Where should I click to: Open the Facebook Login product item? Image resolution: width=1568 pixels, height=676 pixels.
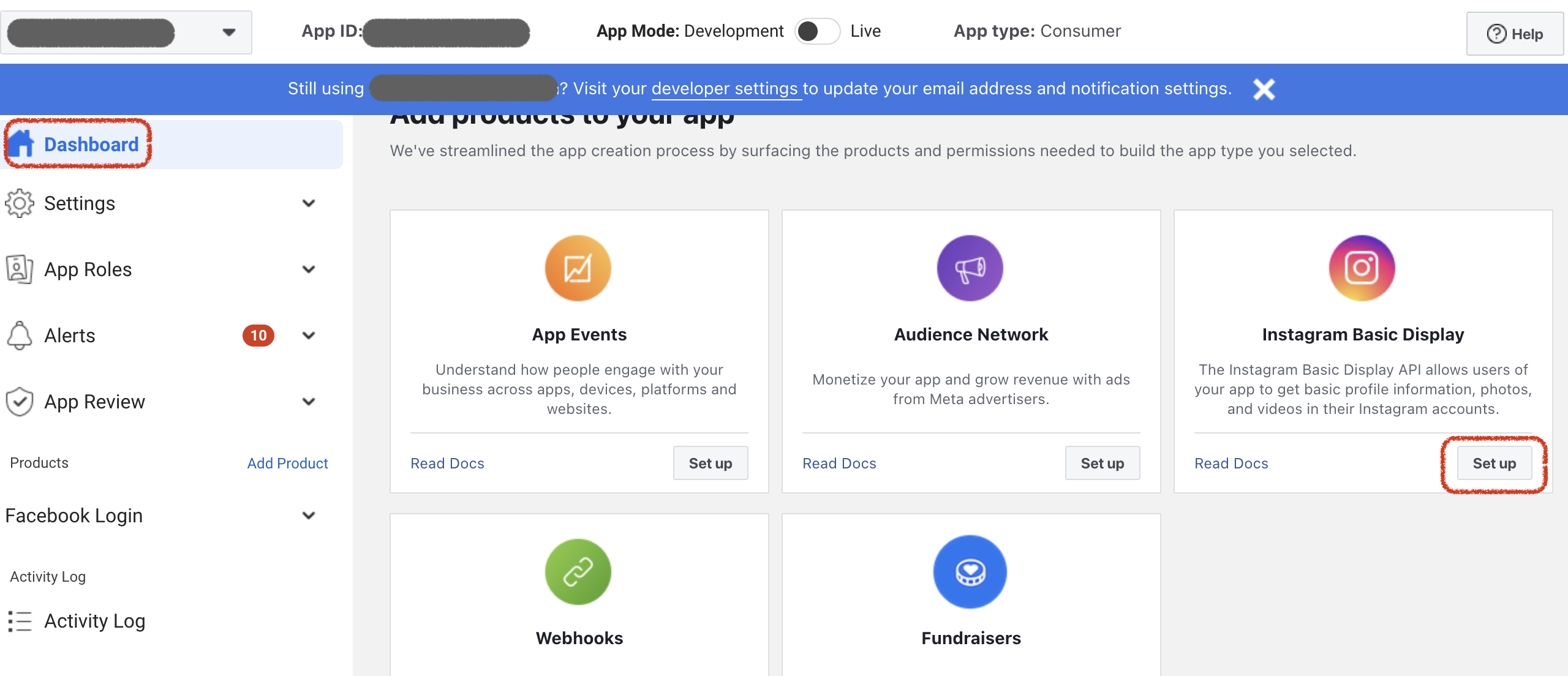pos(171,516)
